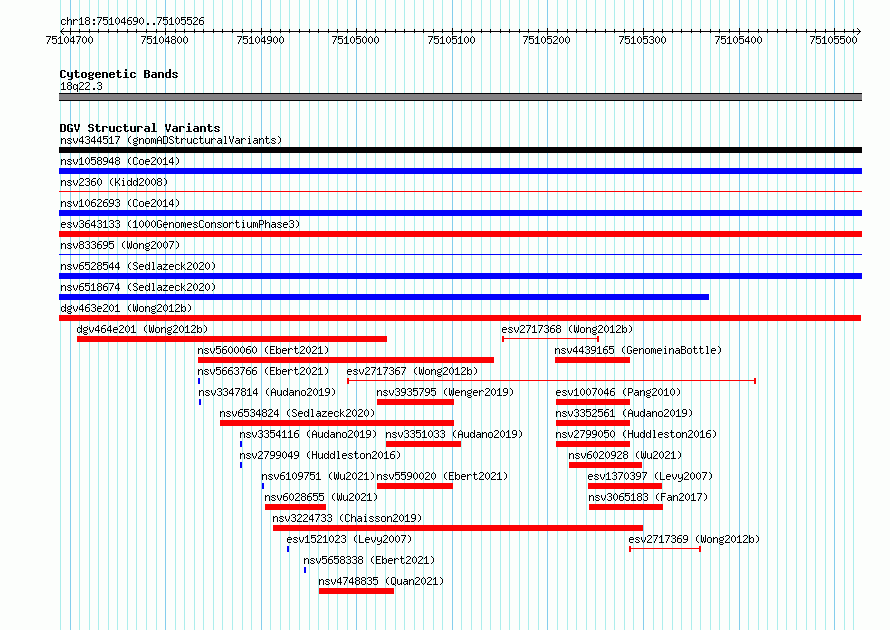The image size is (890, 630).
Task: Click nsv3065183 (Fan2017) label
Action: pos(648,497)
